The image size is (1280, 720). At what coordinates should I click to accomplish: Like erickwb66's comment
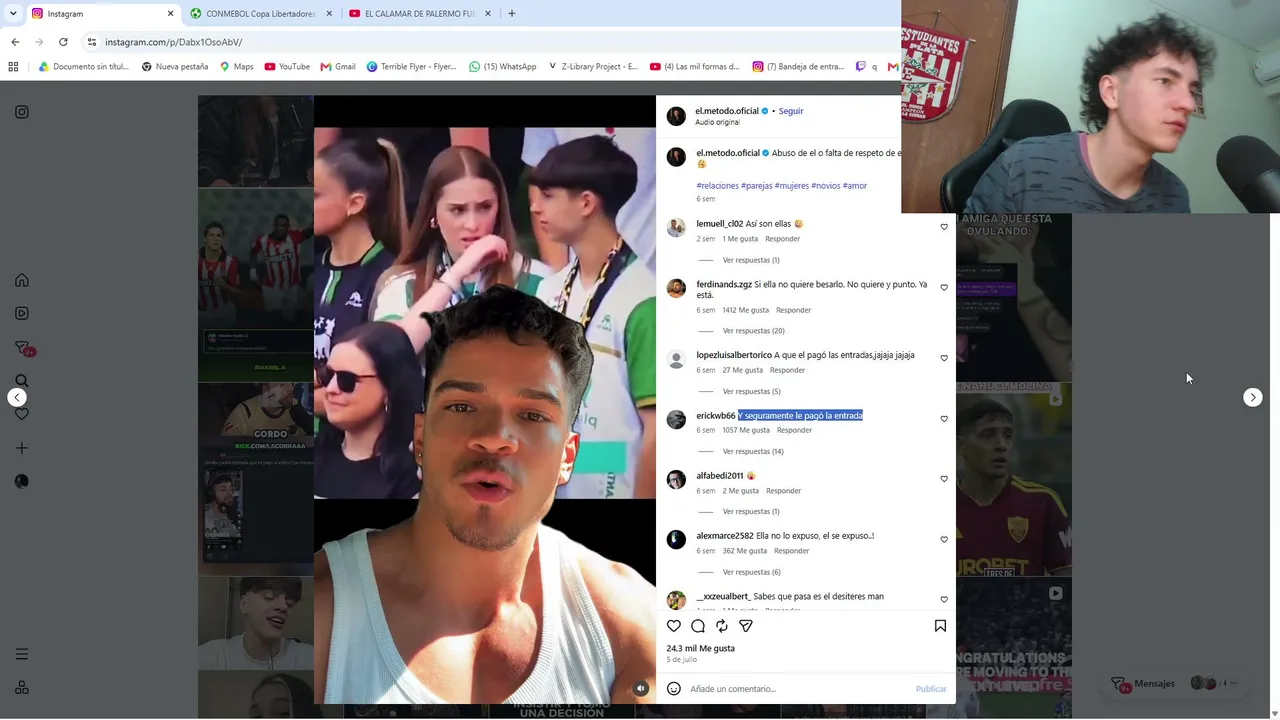pos(944,419)
